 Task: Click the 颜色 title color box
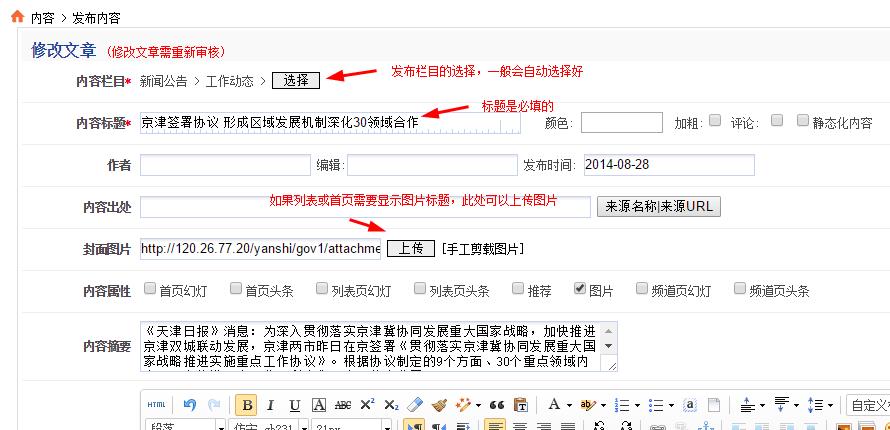click(621, 122)
